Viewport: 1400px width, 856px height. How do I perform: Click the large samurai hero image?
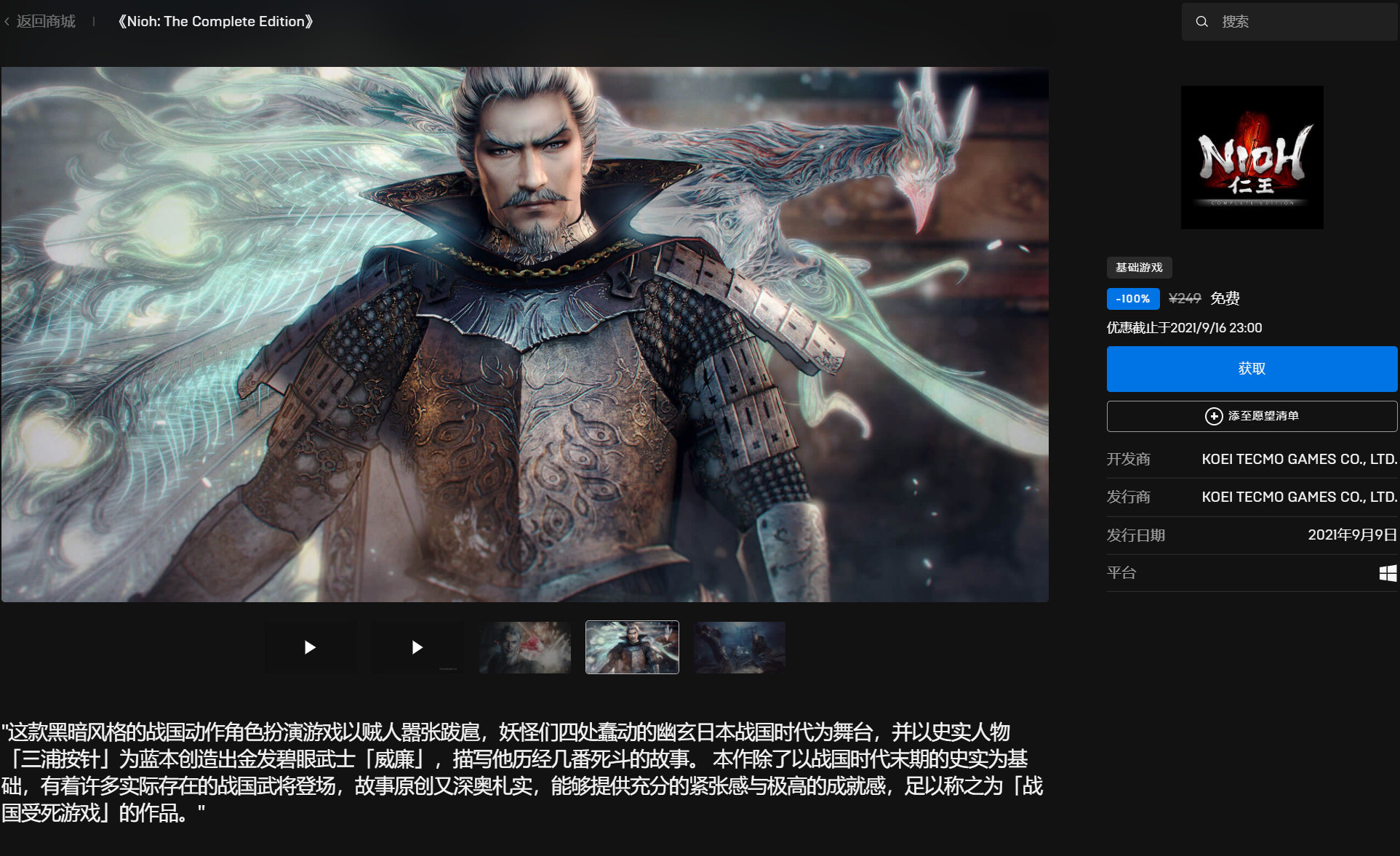pos(524,335)
